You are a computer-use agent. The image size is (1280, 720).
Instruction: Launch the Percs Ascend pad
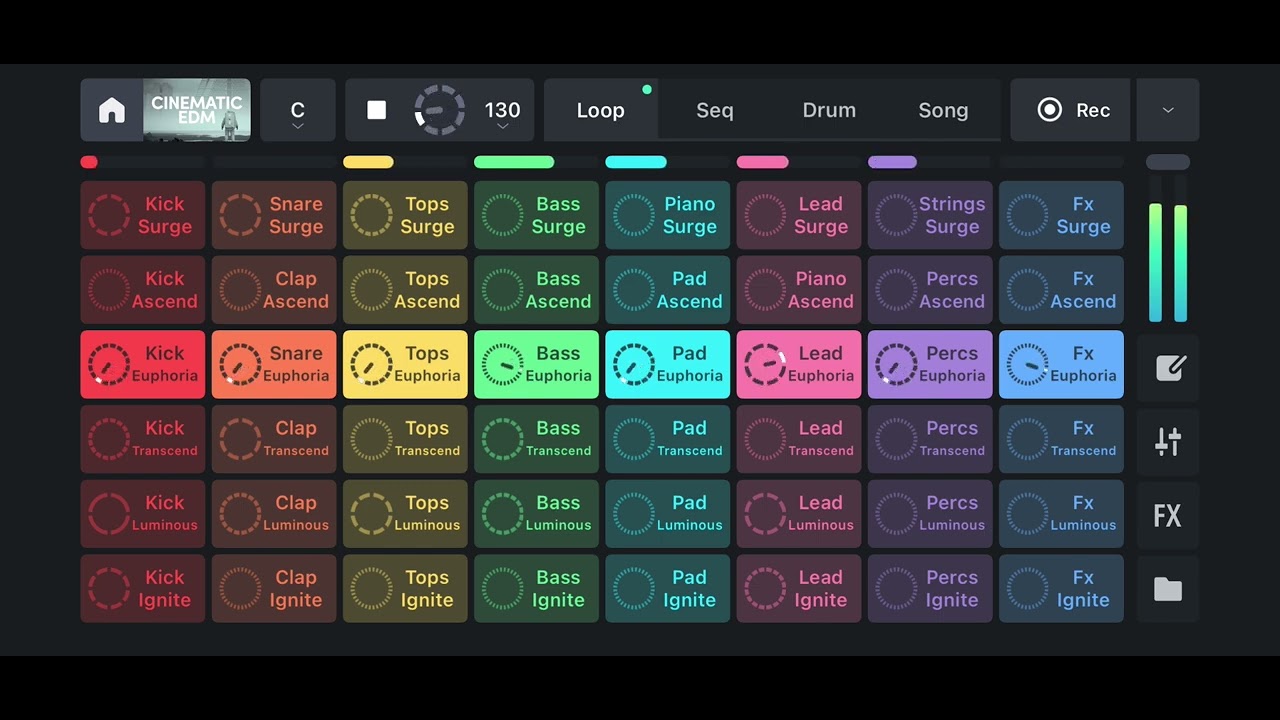[930, 290]
